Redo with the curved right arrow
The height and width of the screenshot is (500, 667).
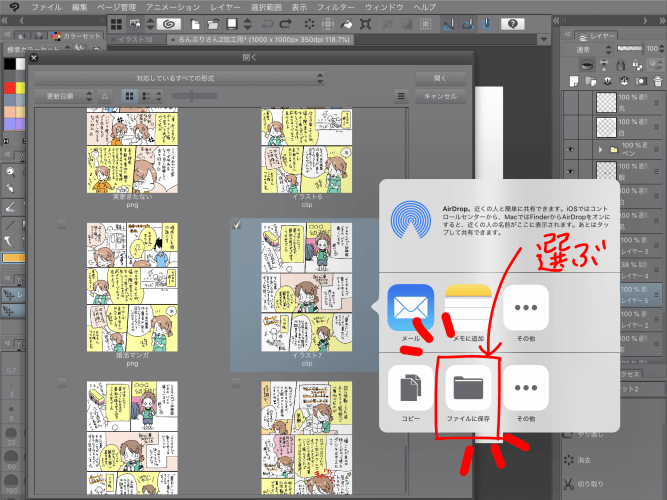(x=285, y=24)
